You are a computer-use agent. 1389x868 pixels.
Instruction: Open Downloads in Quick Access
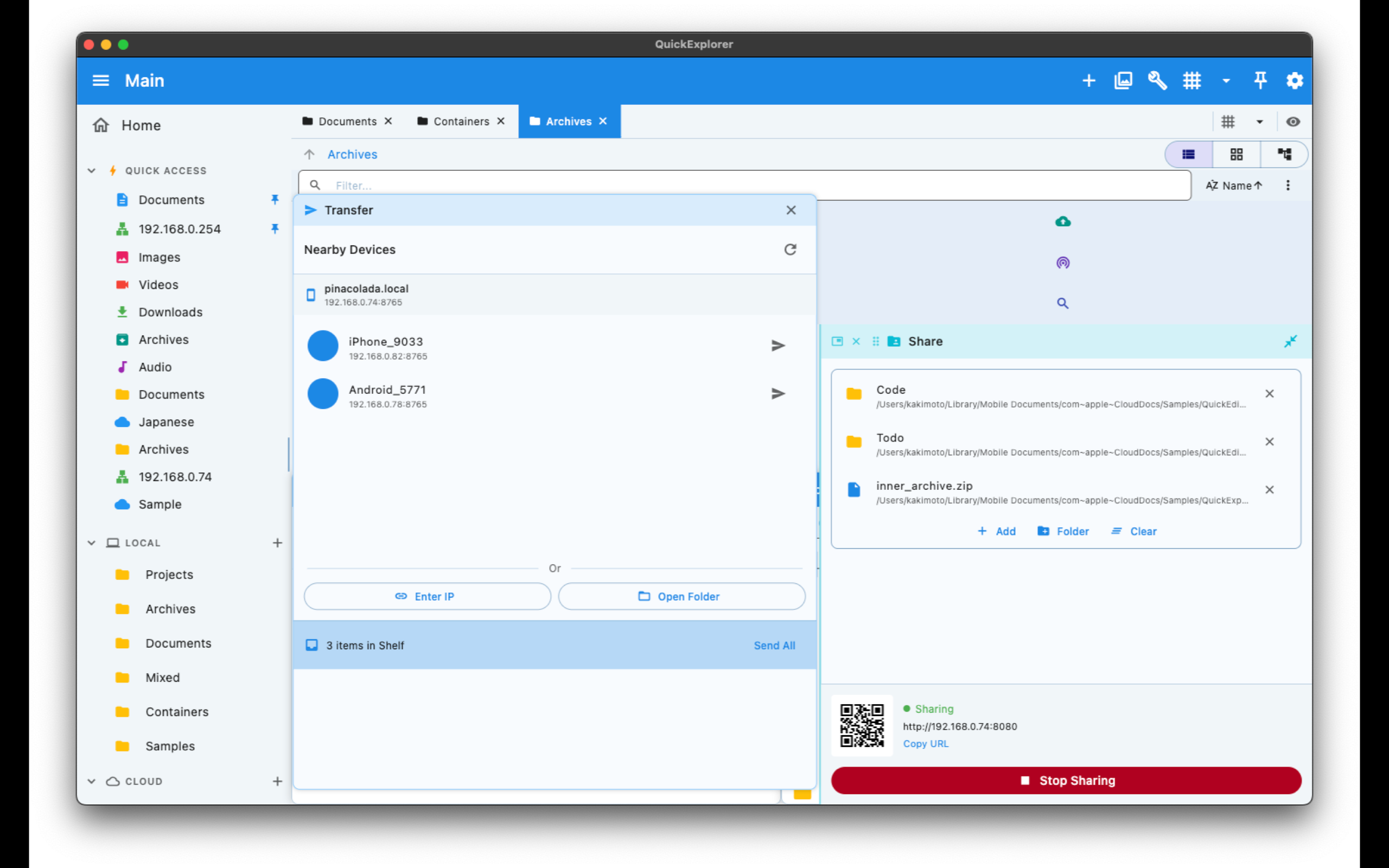pos(170,312)
